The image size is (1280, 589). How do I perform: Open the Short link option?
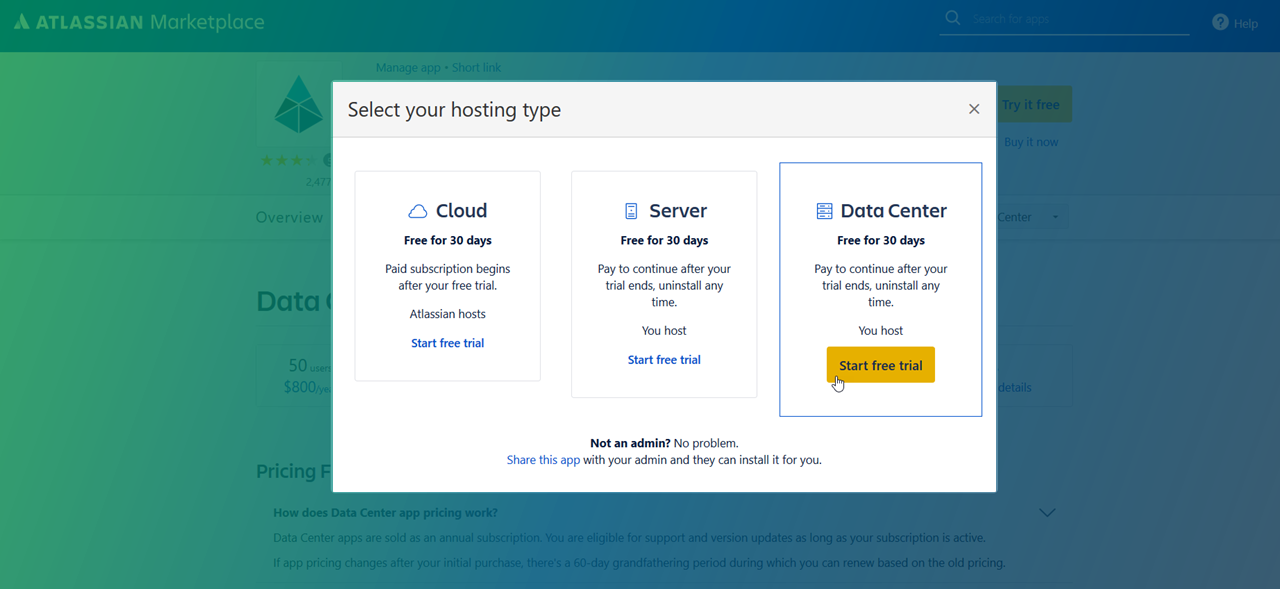coord(477,68)
